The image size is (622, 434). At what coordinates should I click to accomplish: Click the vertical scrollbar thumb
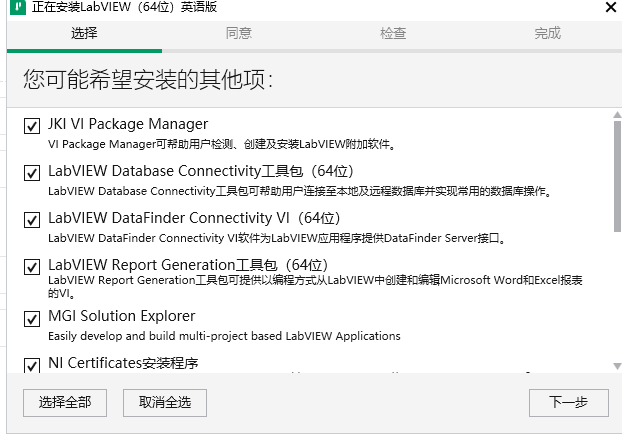617,176
